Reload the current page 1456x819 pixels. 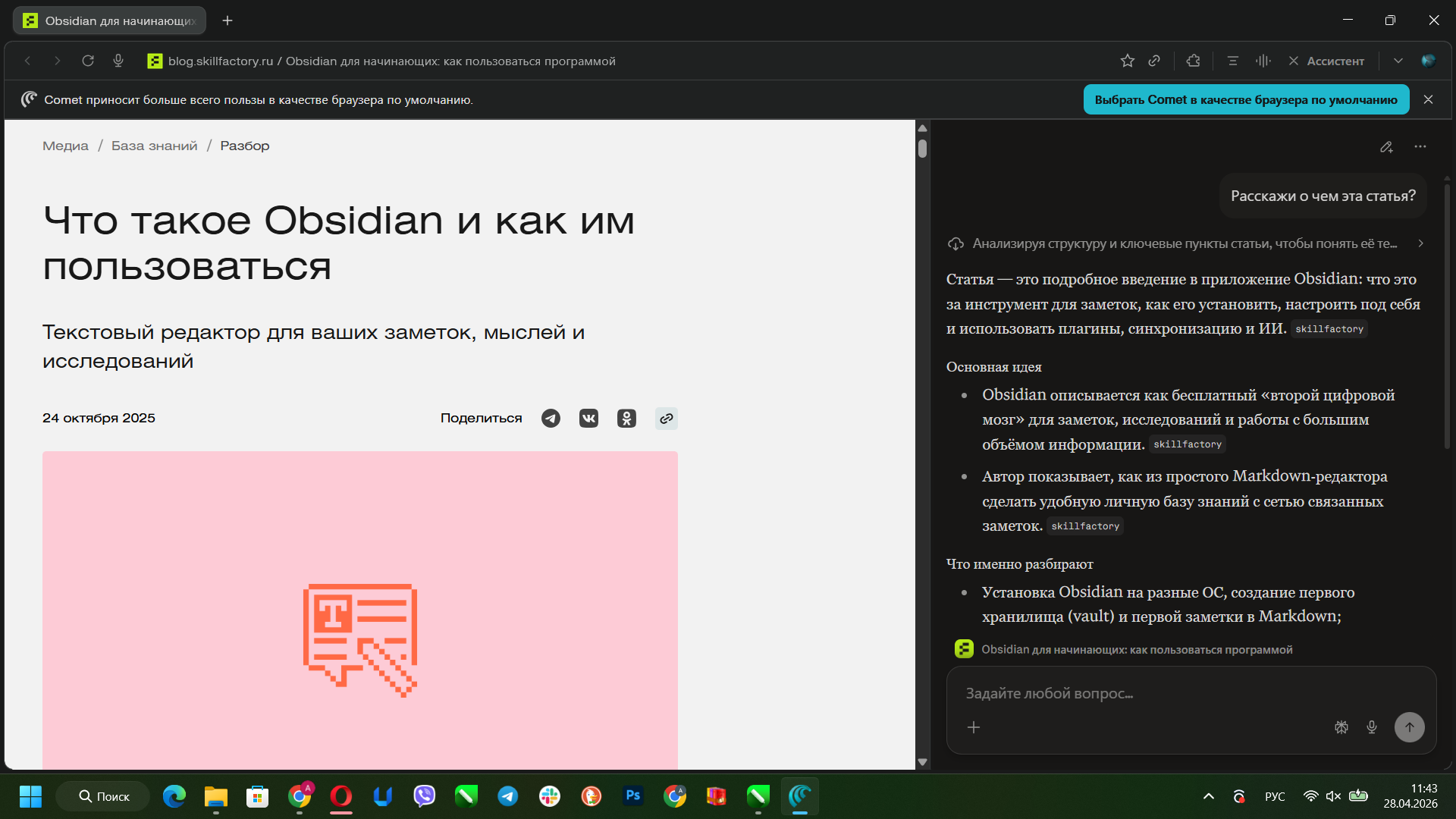point(88,61)
